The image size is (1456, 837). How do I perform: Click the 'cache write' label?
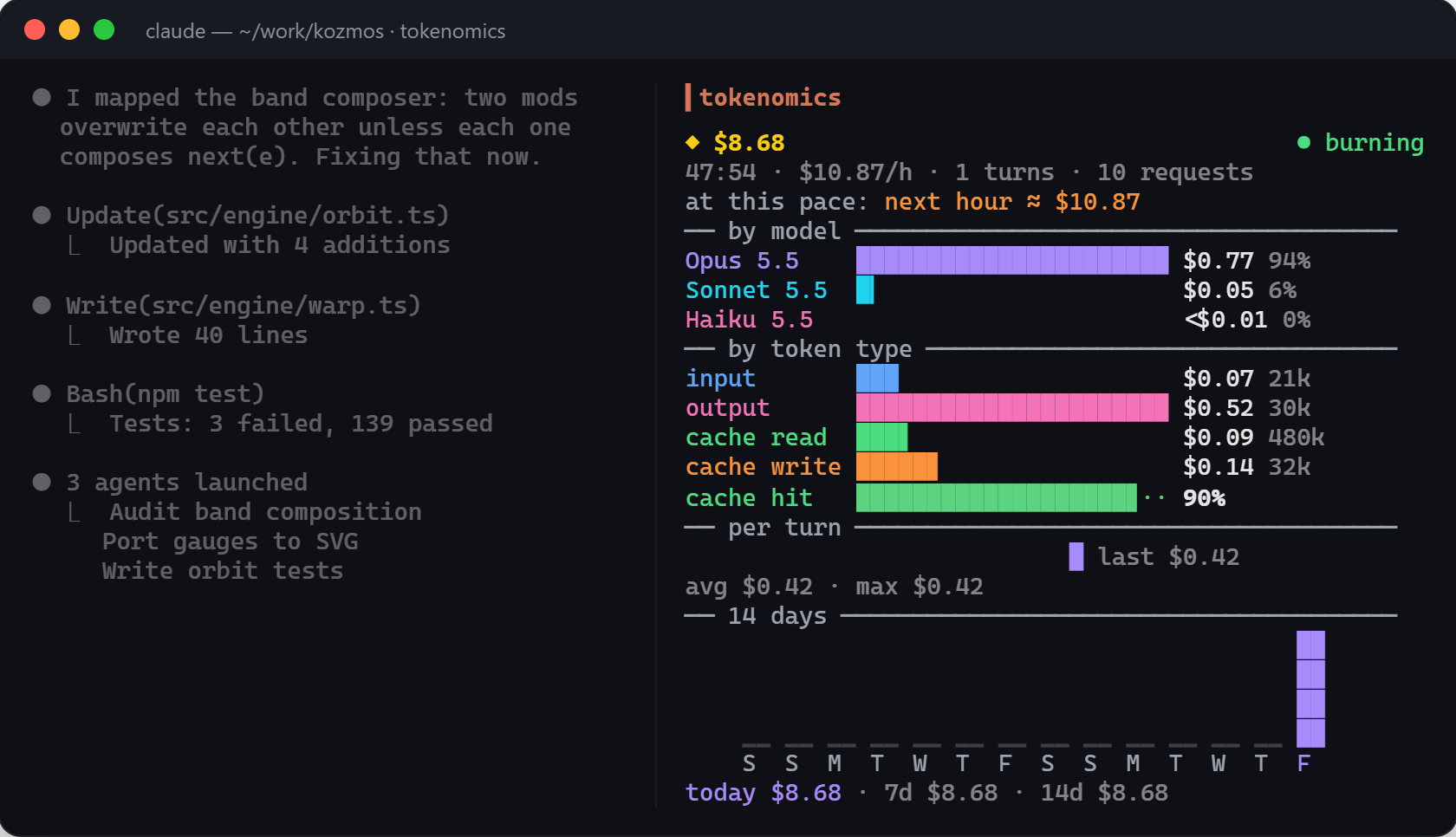[763, 466]
